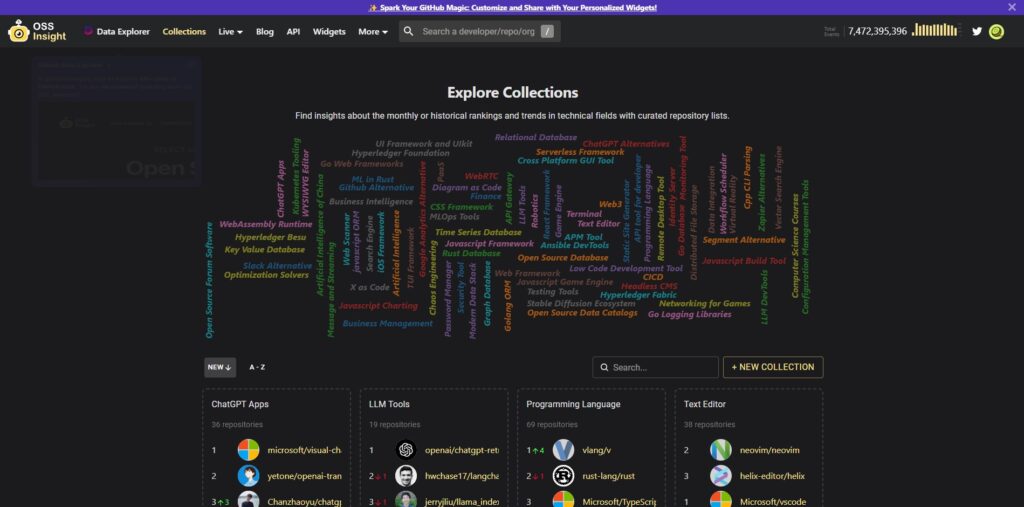Click Segment Alternative tag
Viewport: 1024px width, 507px height.
744,240
